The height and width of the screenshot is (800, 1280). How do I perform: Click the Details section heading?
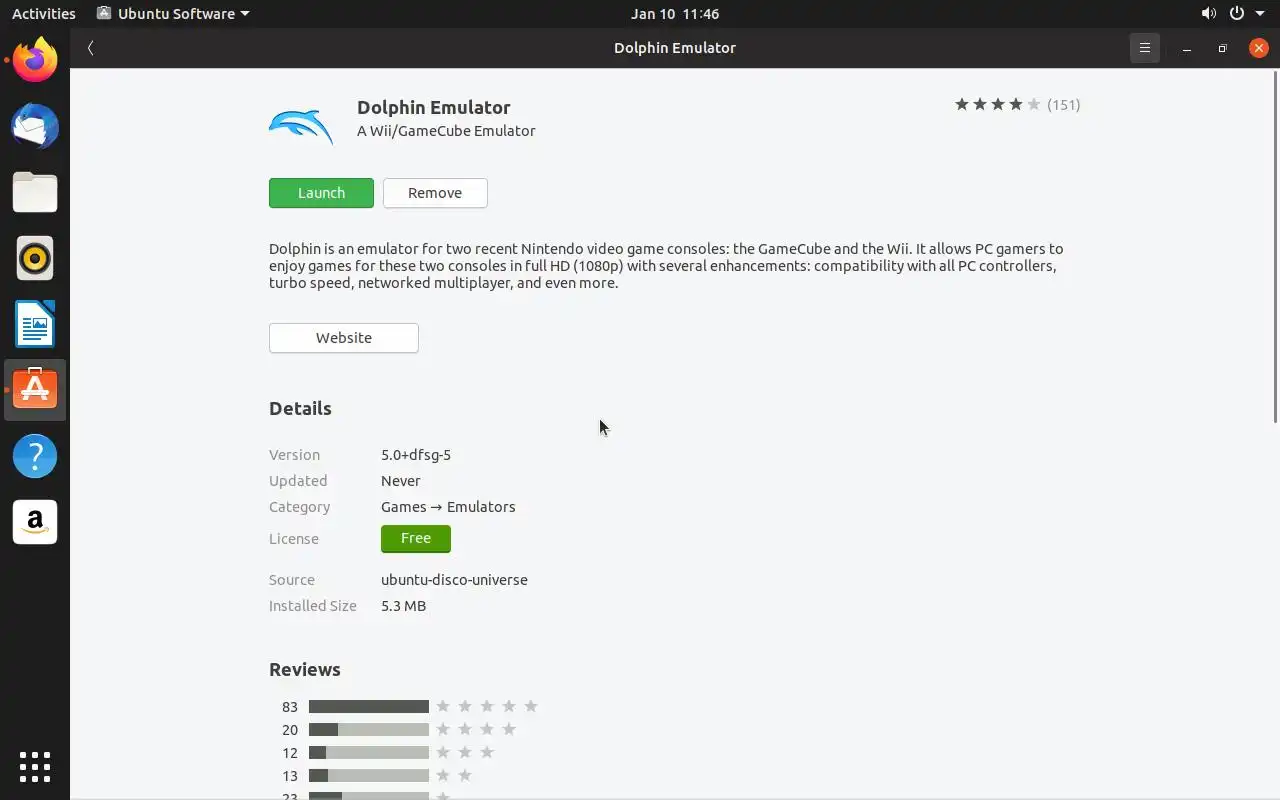[300, 408]
